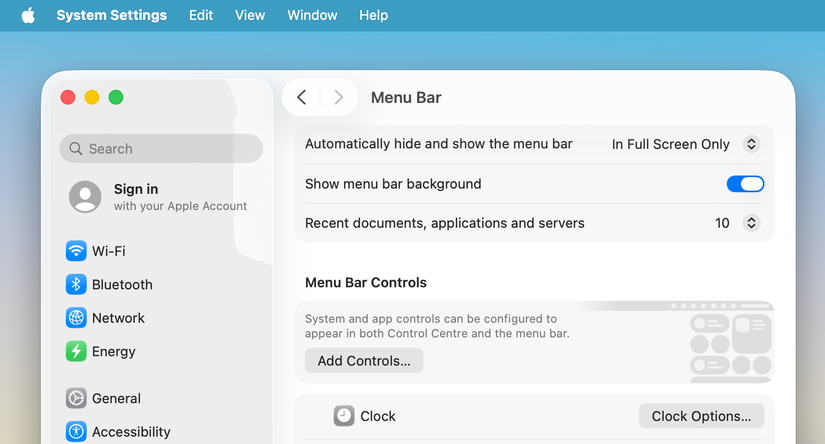The width and height of the screenshot is (825, 444).
Task: Open the System Settings menu
Action: [x=112, y=15]
